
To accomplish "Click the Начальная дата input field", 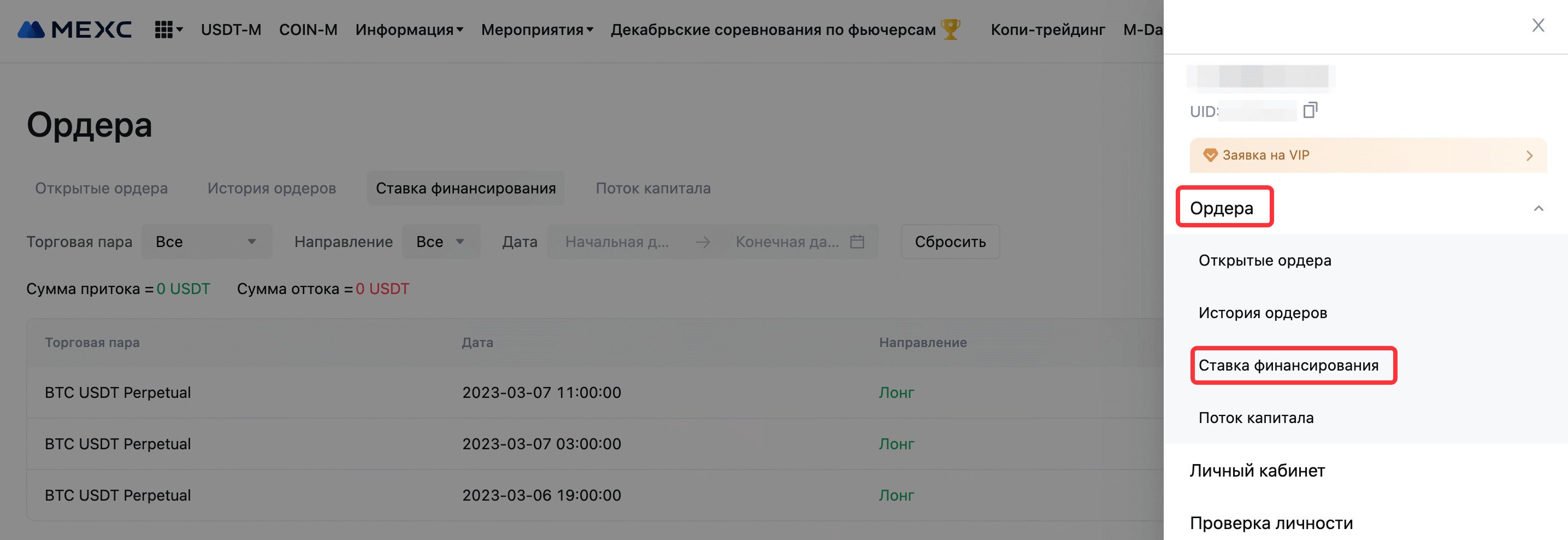I will click(x=617, y=242).
